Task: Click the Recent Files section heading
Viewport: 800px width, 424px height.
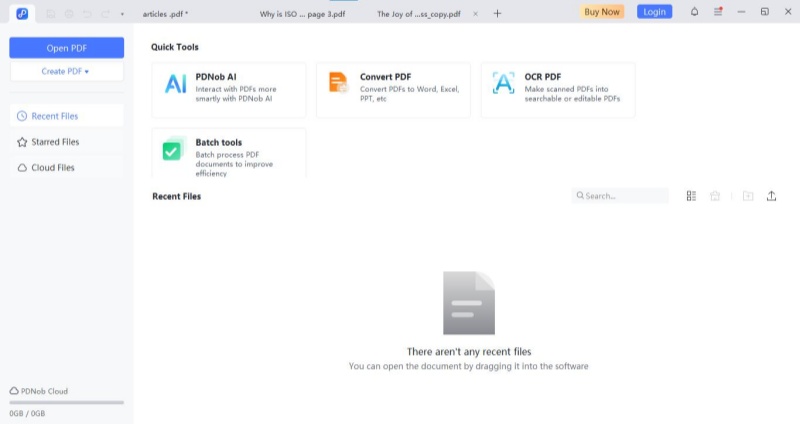Action: pyautogui.click(x=177, y=196)
